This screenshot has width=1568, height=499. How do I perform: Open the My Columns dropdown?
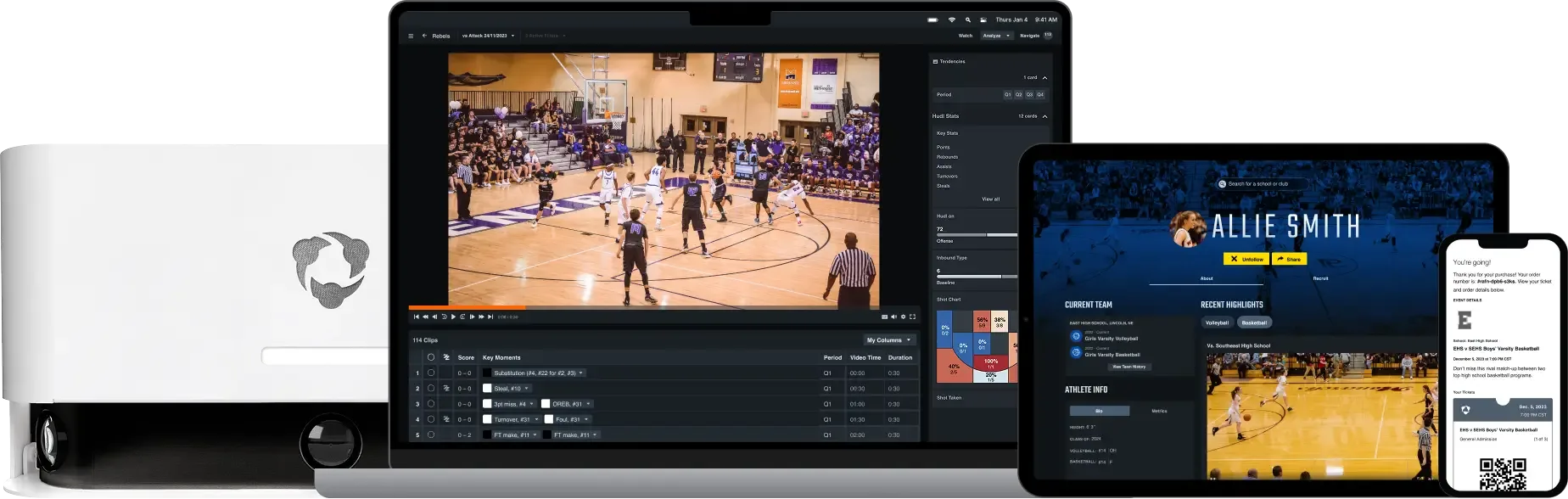tap(889, 340)
